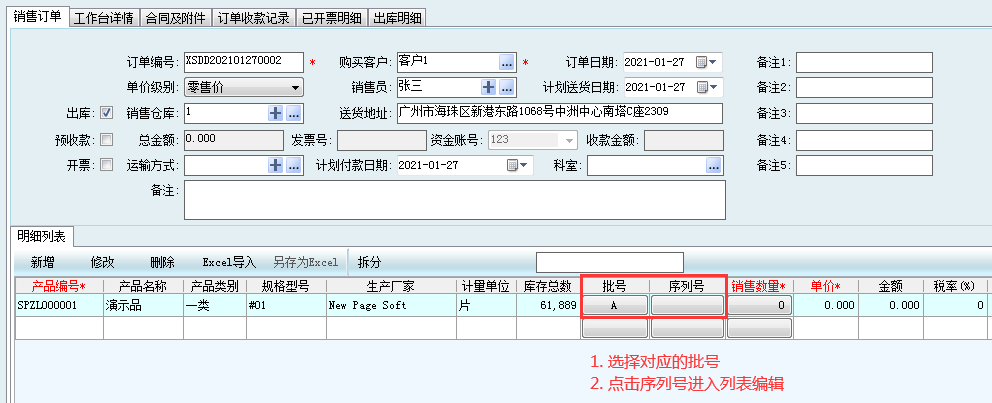Click the Excel导入 toolbar button

point(229,262)
